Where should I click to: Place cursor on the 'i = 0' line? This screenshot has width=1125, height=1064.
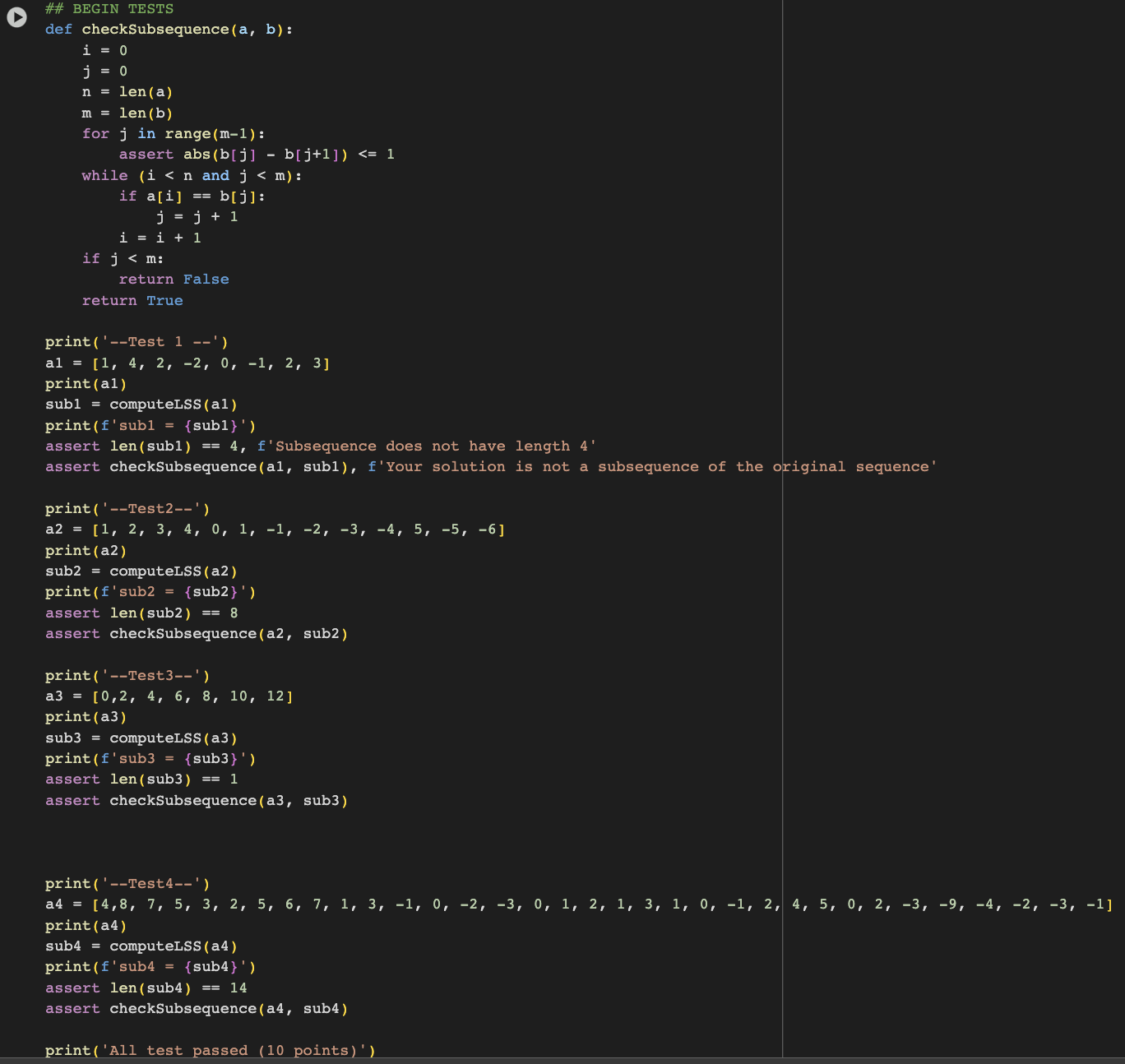pyautogui.click(x=104, y=51)
